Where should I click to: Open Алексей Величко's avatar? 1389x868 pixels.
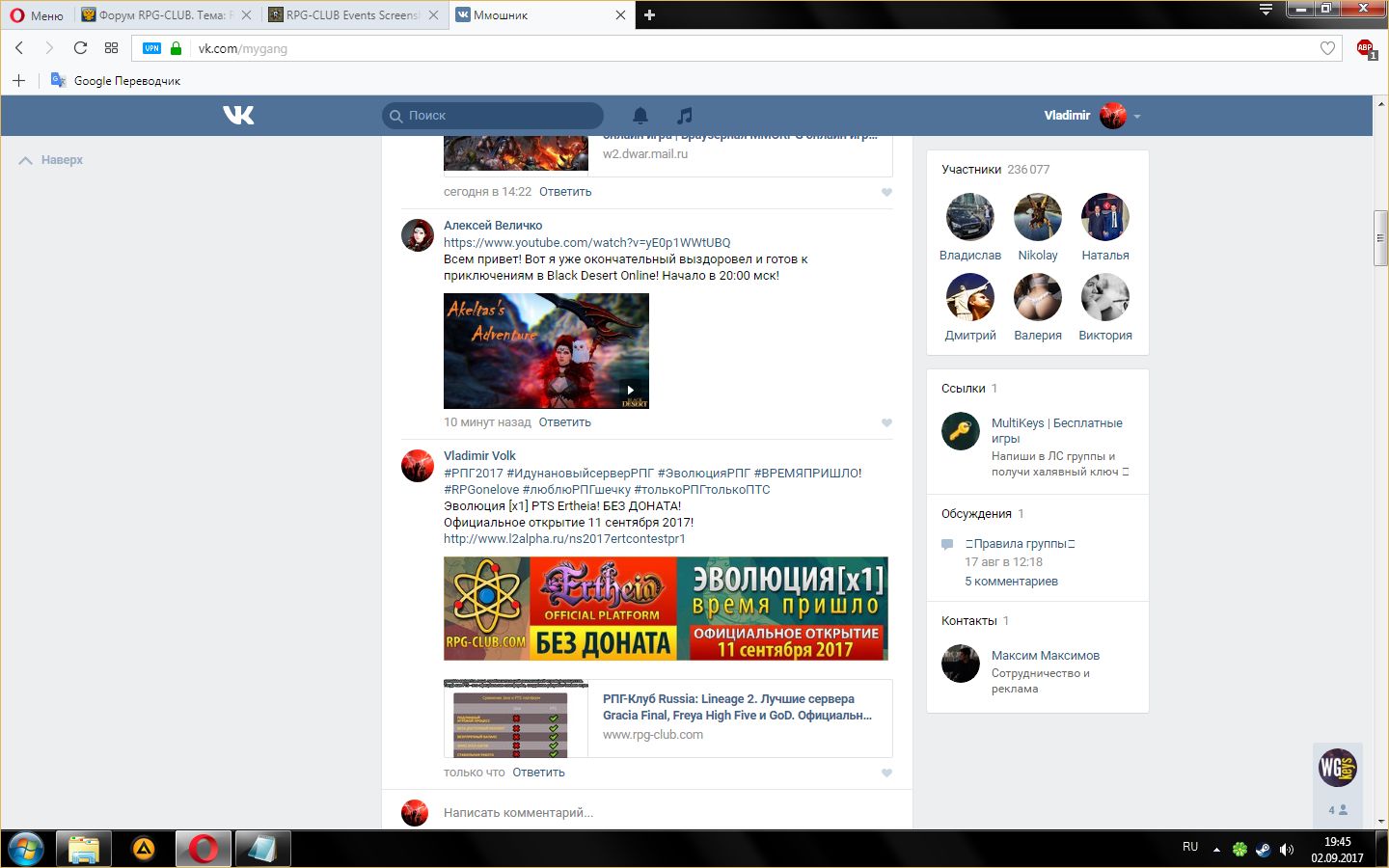click(418, 234)
